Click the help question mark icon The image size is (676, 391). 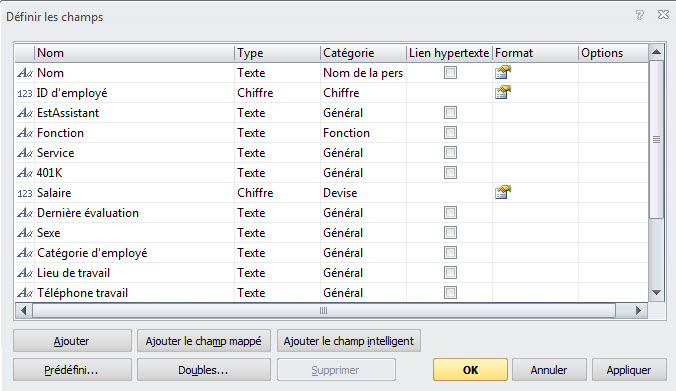pyautogui.click(x=640, y=15)
